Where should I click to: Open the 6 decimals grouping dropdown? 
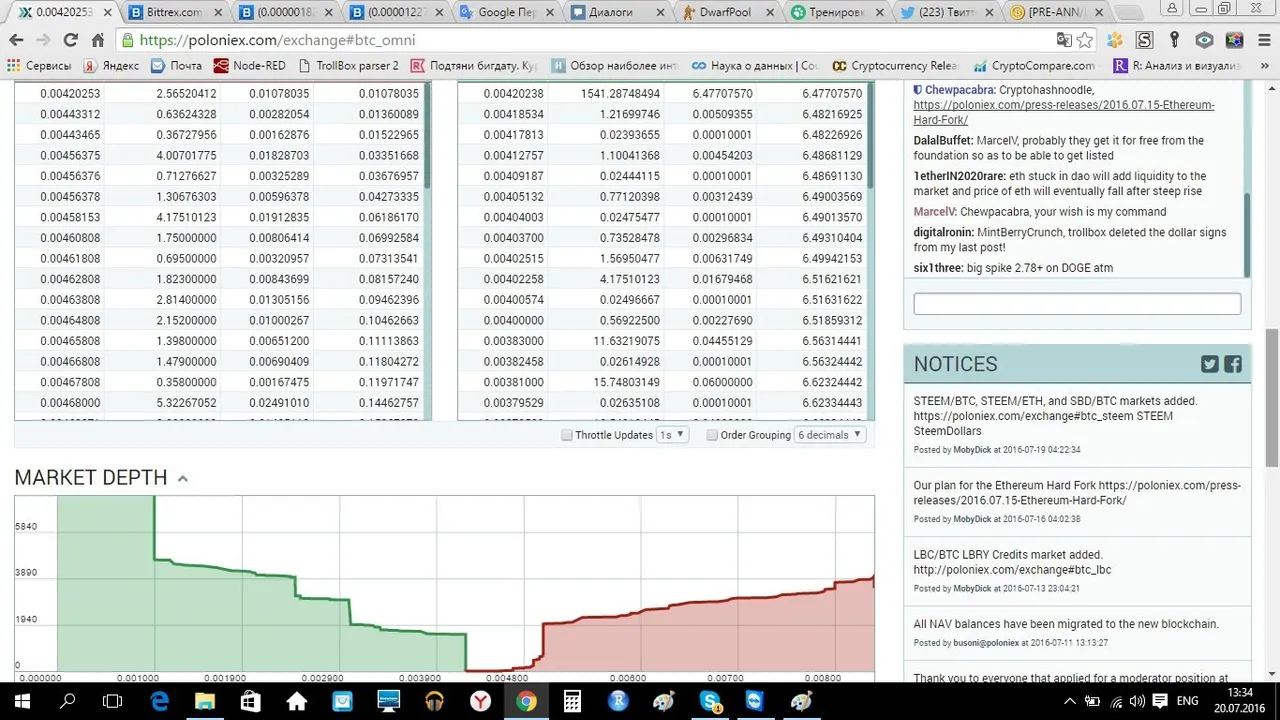(830, 435)
